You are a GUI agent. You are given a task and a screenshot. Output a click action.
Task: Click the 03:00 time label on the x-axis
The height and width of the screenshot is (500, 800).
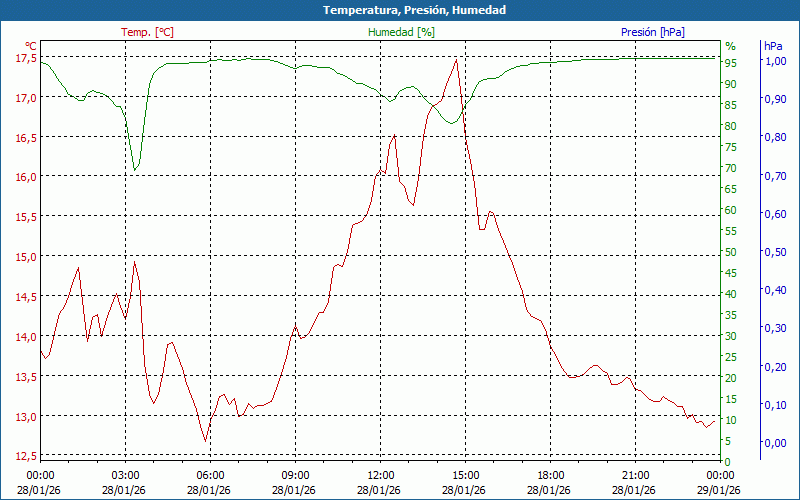pos(125,475)
